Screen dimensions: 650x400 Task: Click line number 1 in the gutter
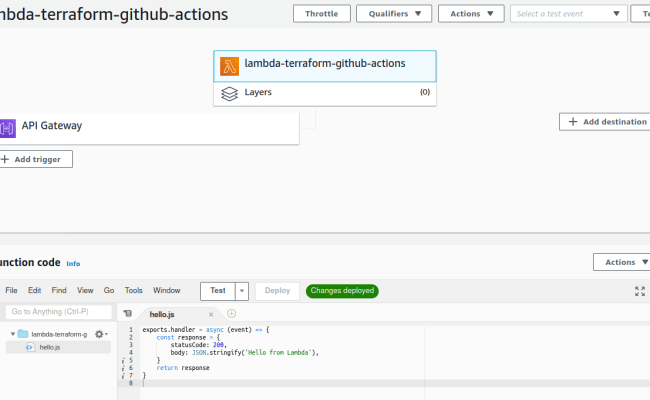pos(131,330)
